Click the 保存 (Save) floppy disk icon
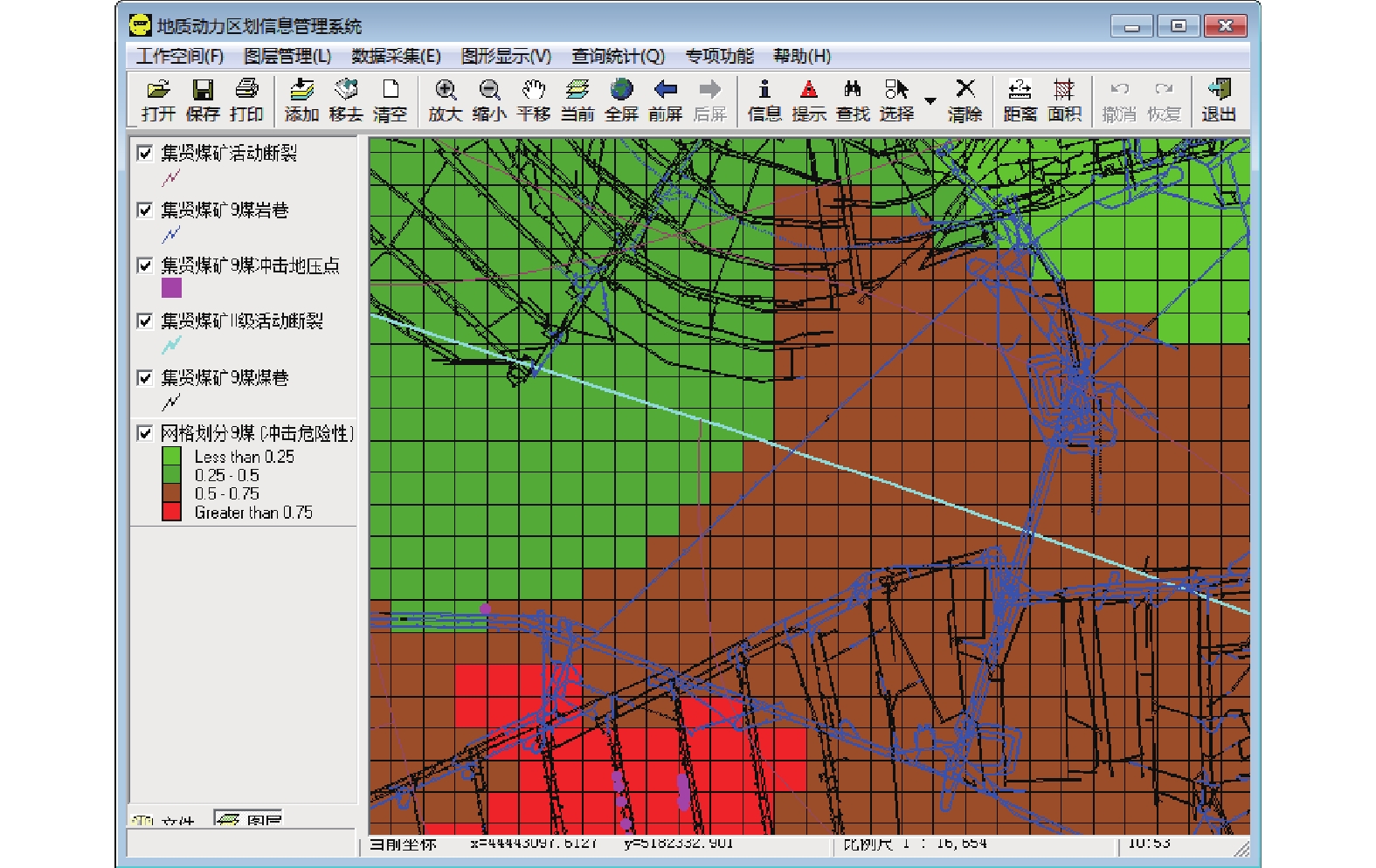 pyautogui.click(x=203, y=100)
